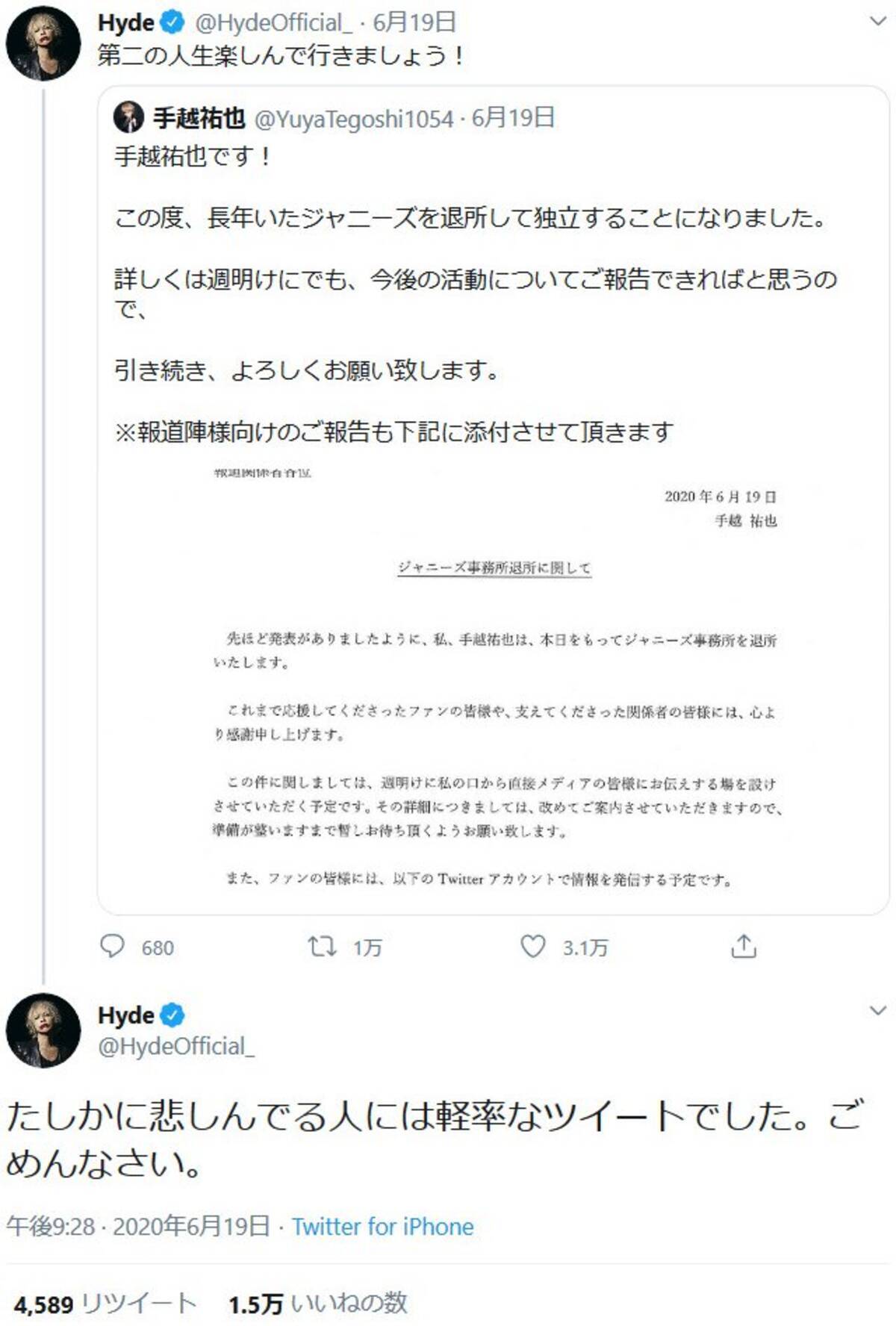Expand top tweet options chevron
896x1326 pixels.
pos(878,22)
